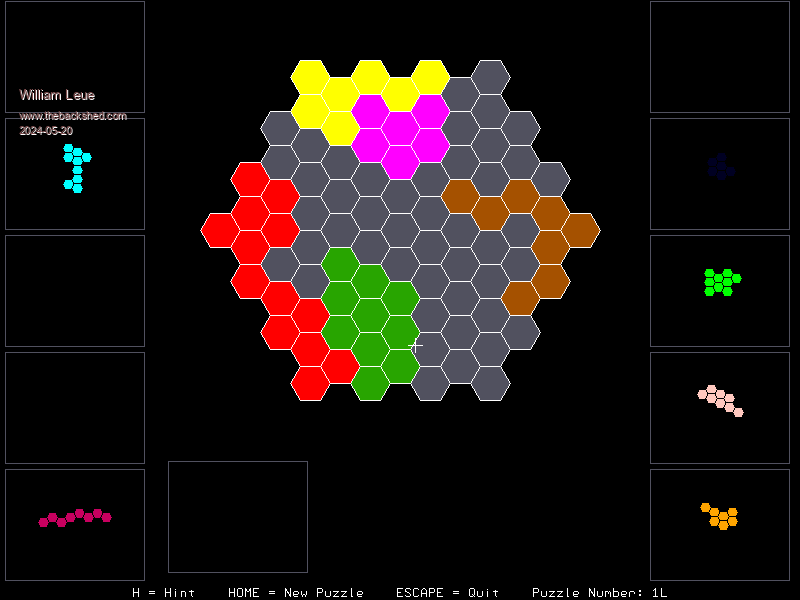Click the H = Hint label
Image resolution: width=800 pixels, height=600 pixels.
(x=164, y=592)
